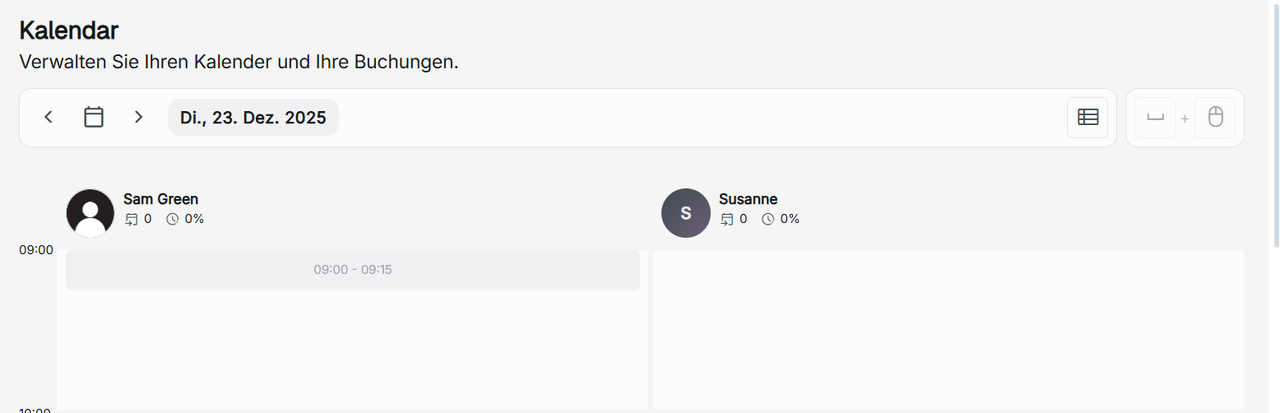
Task: Click Susanne's avatar with letter S
Action: [685, 213]
